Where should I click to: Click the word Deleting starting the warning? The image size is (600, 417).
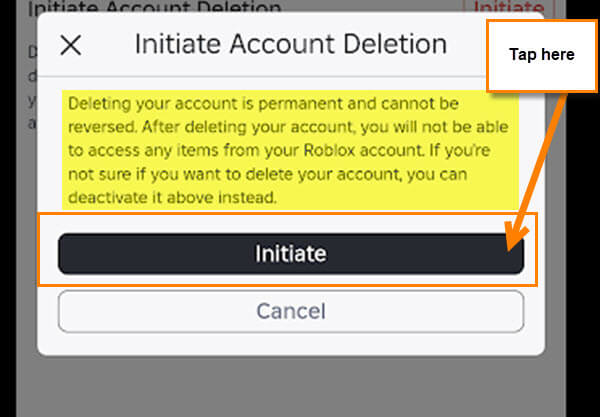point(100,103)
